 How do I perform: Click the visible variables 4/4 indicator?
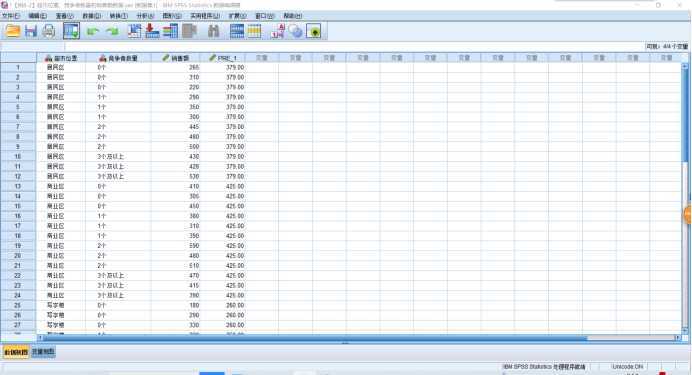pyautogui.click(x=666, y=46)
